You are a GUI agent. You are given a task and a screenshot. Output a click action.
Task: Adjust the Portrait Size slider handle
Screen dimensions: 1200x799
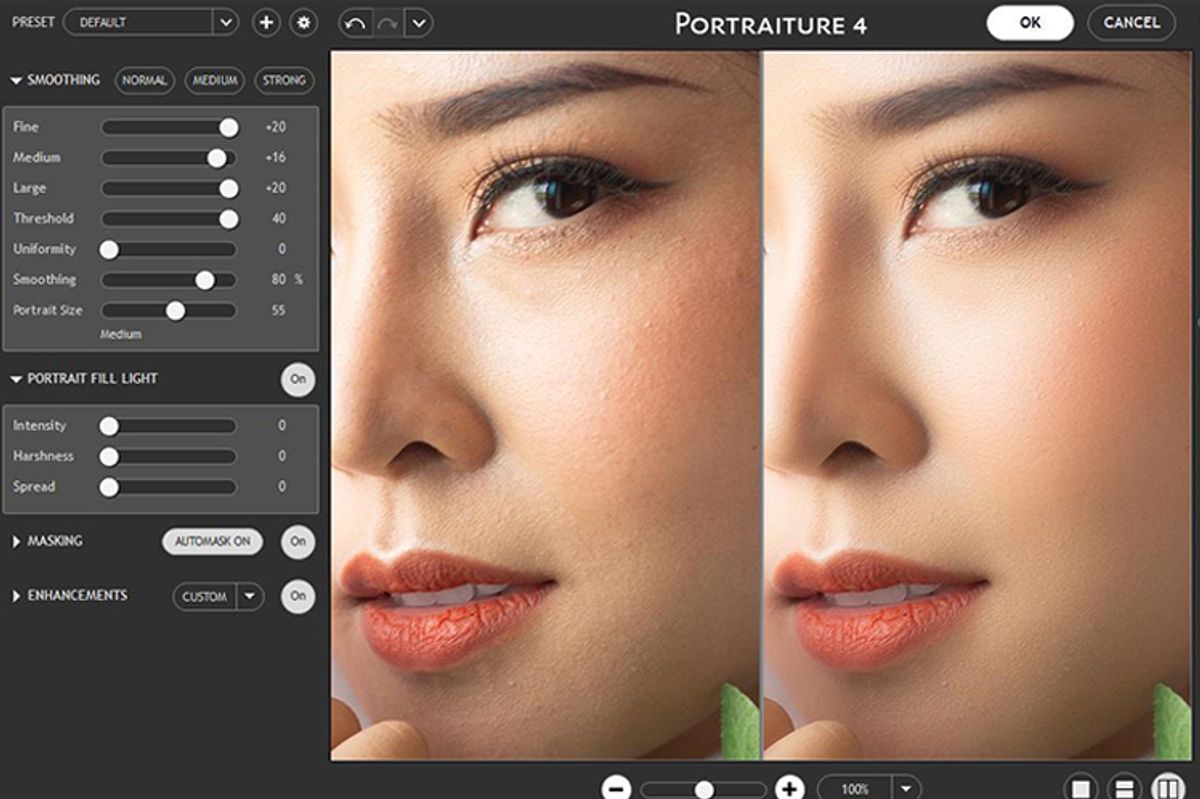pyautogui.click(x=175, y=310)
